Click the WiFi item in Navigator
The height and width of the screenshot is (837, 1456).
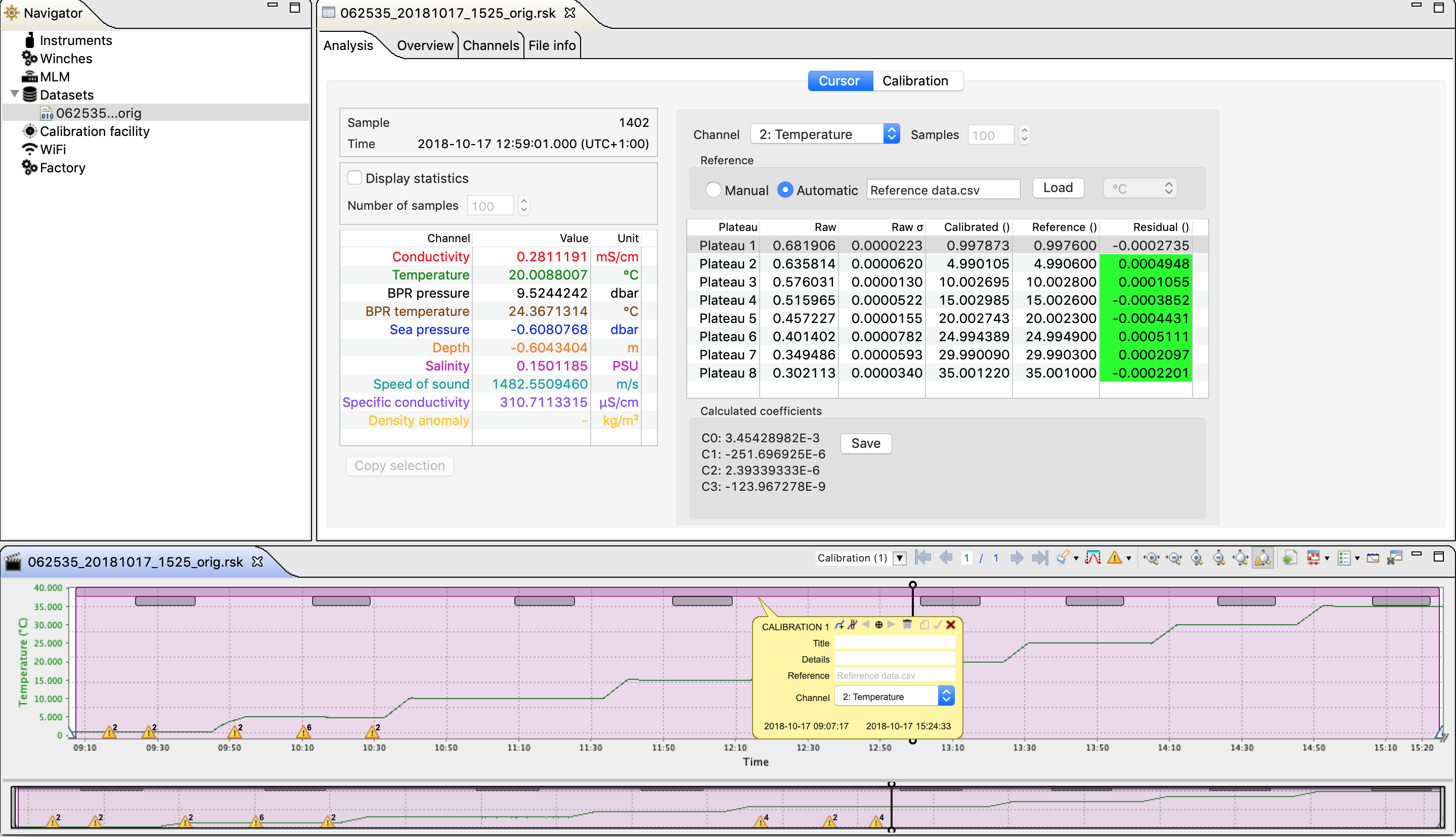tap(52, 150)
